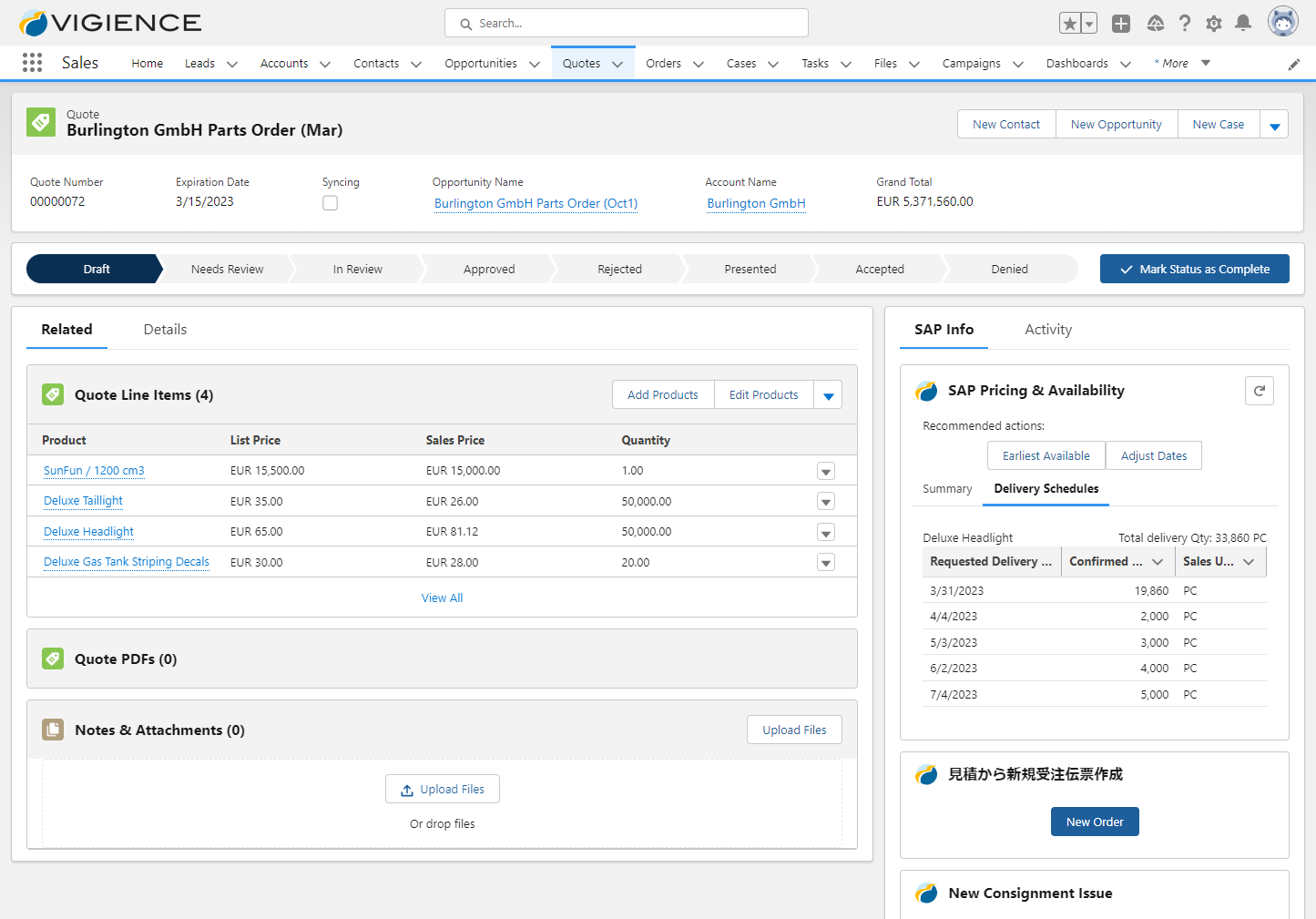
Task: Click the Favorites star icon
Action: click(1070, 24)
